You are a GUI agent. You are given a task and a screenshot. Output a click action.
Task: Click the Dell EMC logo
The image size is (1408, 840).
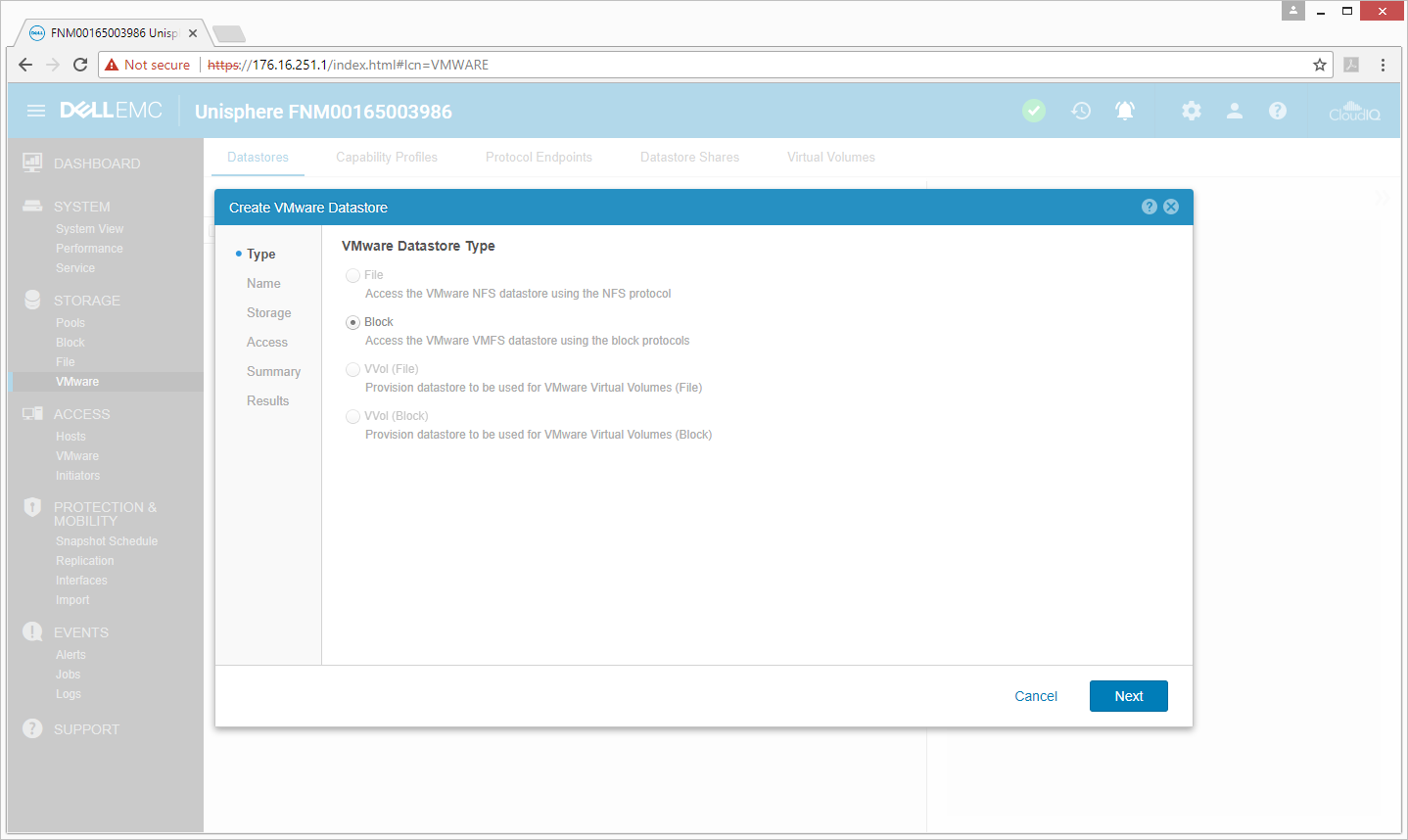click(111, 111)
